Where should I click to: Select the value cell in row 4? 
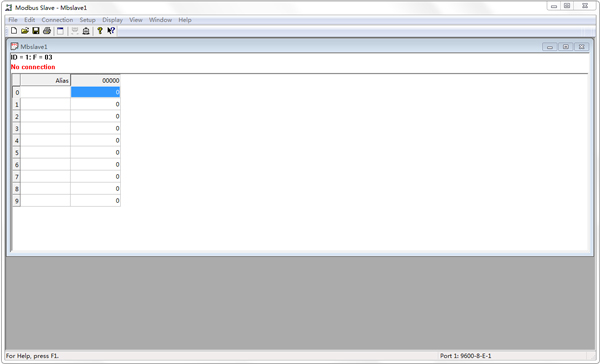click(x=95, y=140)
